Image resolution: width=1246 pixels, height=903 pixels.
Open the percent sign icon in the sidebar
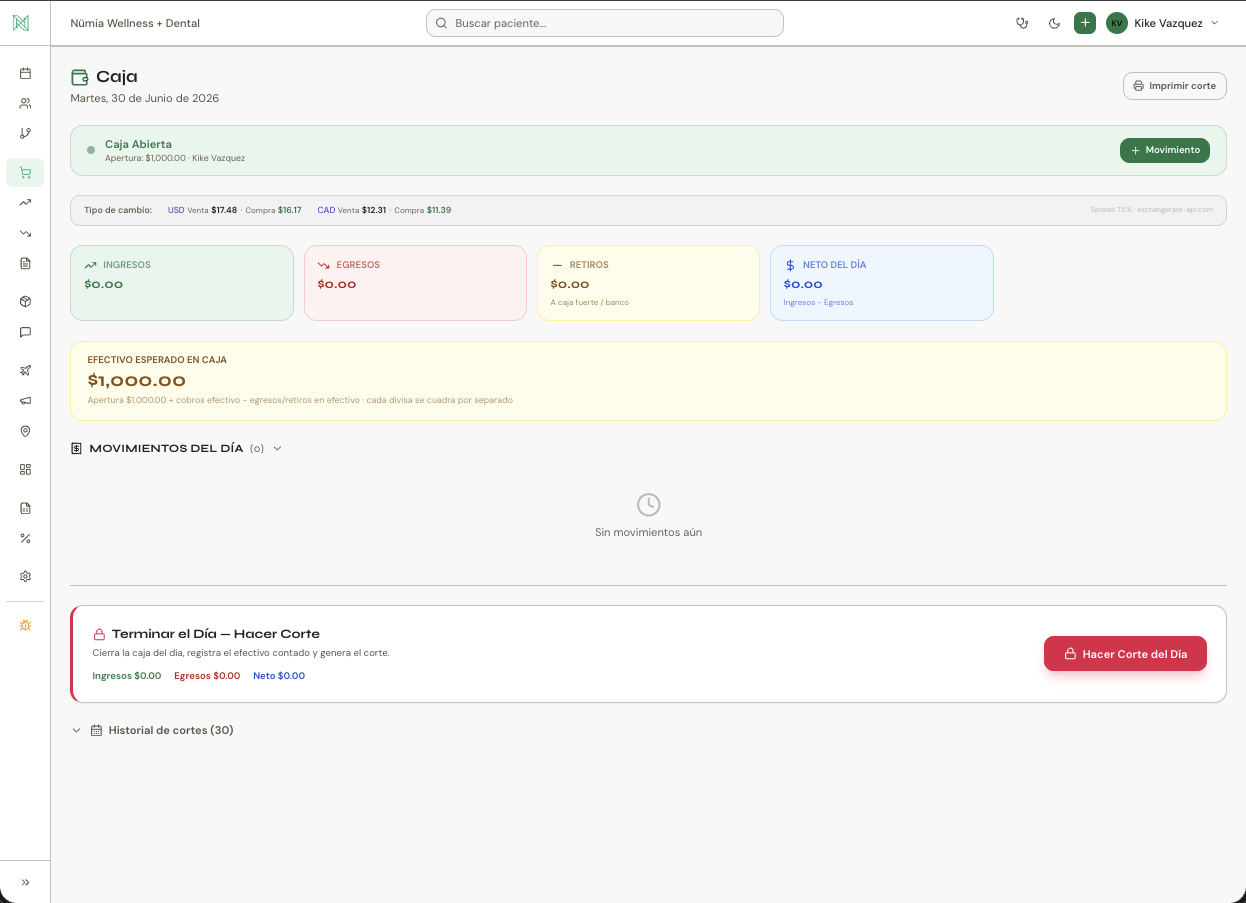click(25, 538)
